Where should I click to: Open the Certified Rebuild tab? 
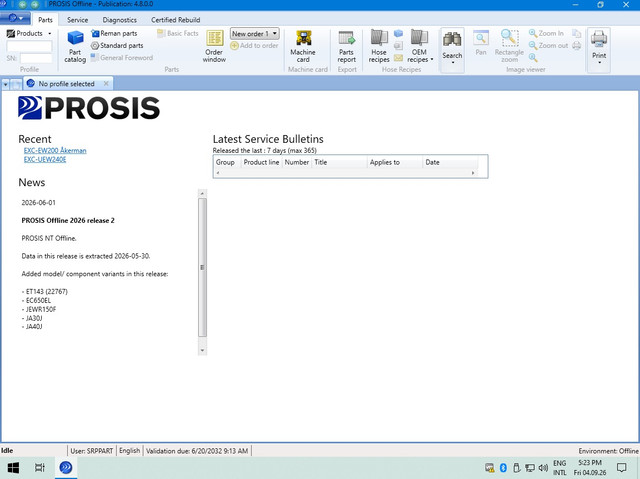tap(176, 20)
